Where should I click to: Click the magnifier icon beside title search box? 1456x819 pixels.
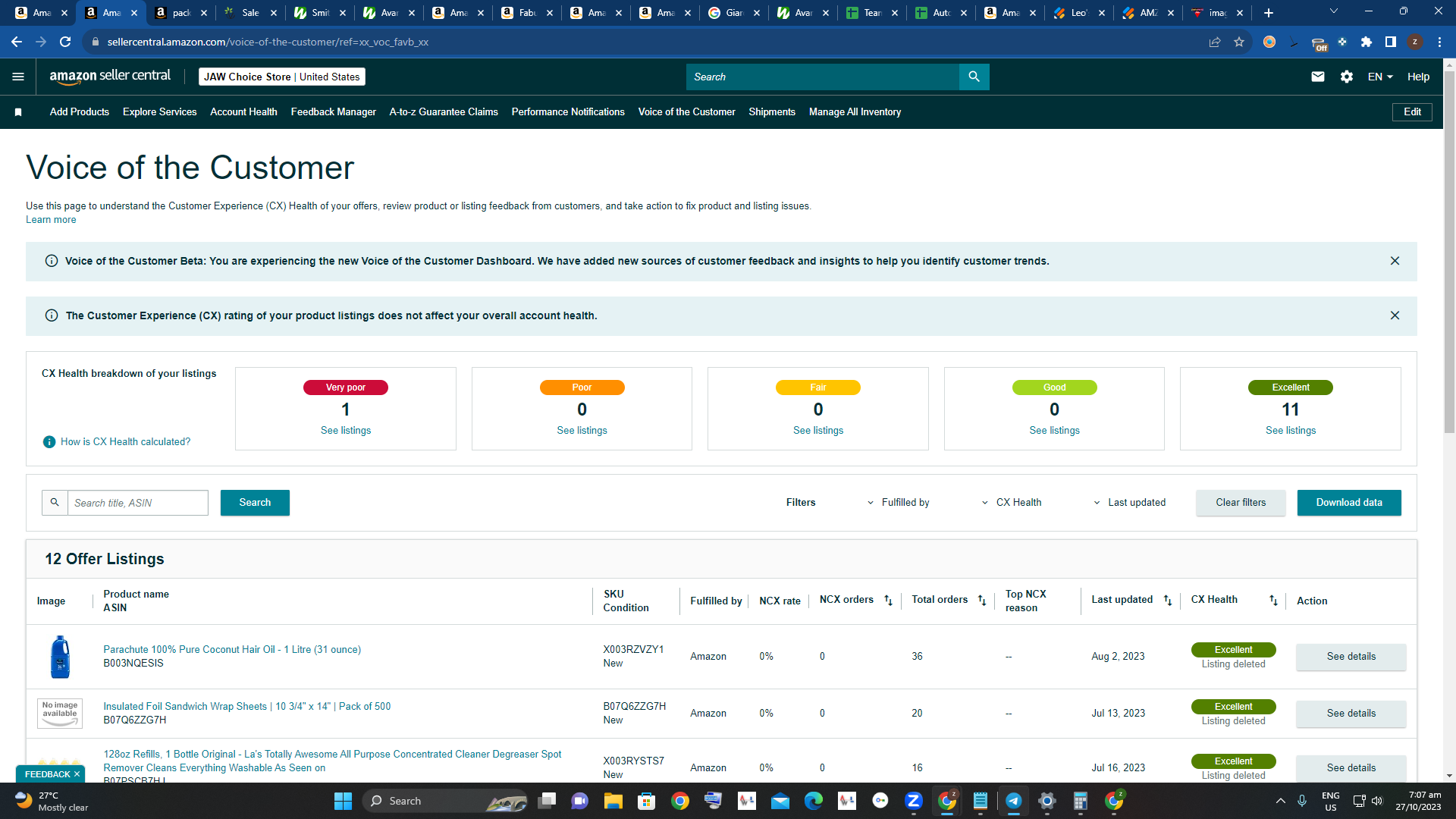[55, 503]
